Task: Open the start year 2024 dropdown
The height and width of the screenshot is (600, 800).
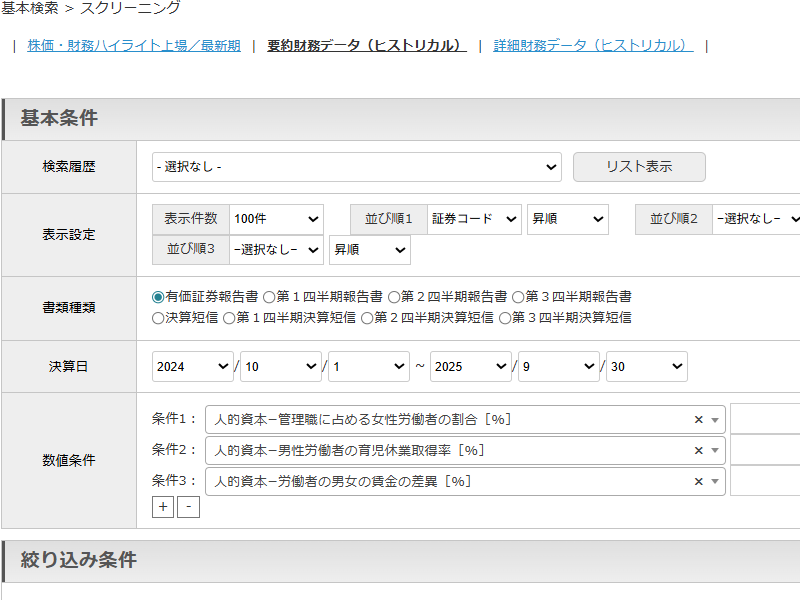Action: (193, 367)
